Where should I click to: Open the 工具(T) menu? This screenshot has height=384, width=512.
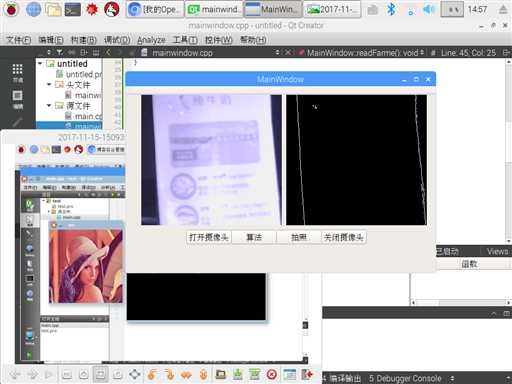185,40
